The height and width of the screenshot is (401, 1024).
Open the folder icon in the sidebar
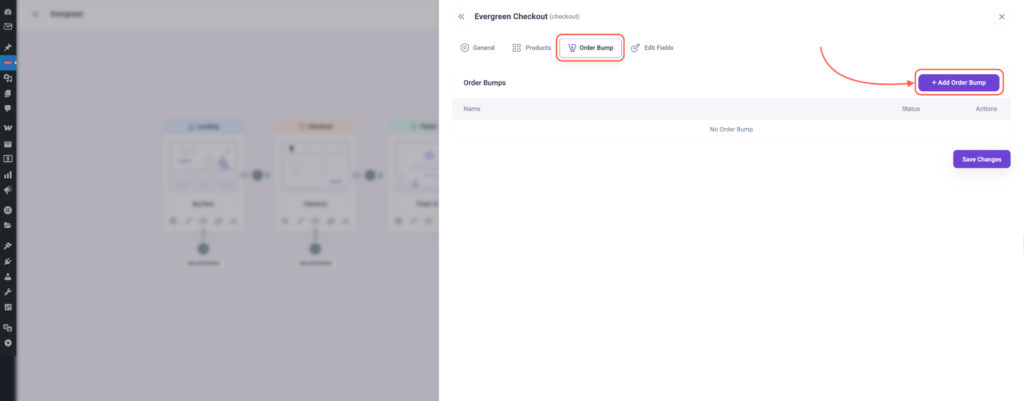8,225
